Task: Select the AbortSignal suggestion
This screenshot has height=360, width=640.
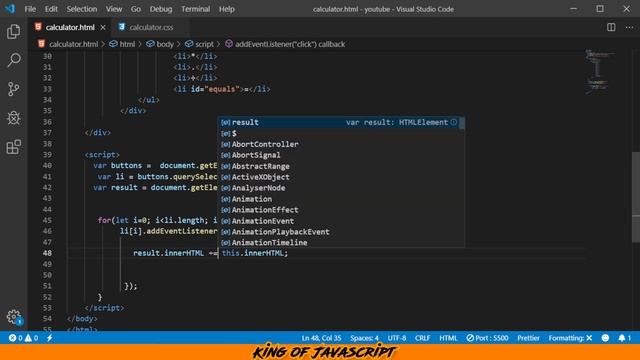Action: 339,155
